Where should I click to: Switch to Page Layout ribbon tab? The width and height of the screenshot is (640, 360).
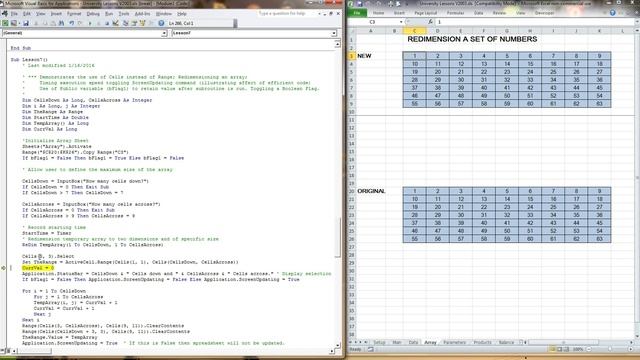[x=425, y=13]
